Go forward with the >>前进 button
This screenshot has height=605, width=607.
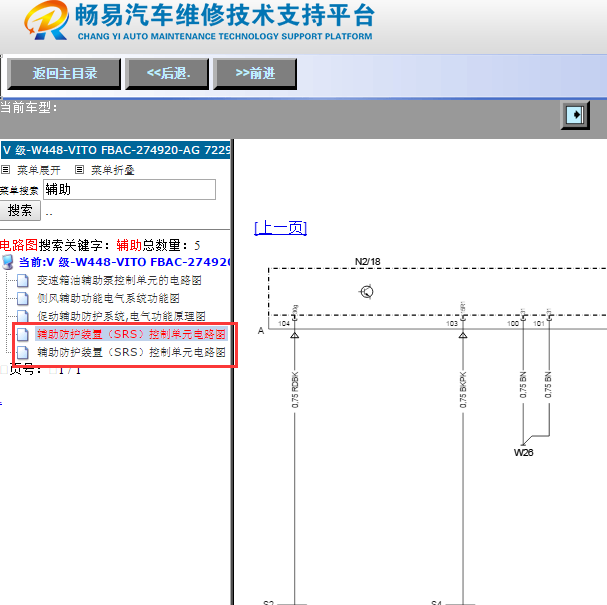pos(255,74)
